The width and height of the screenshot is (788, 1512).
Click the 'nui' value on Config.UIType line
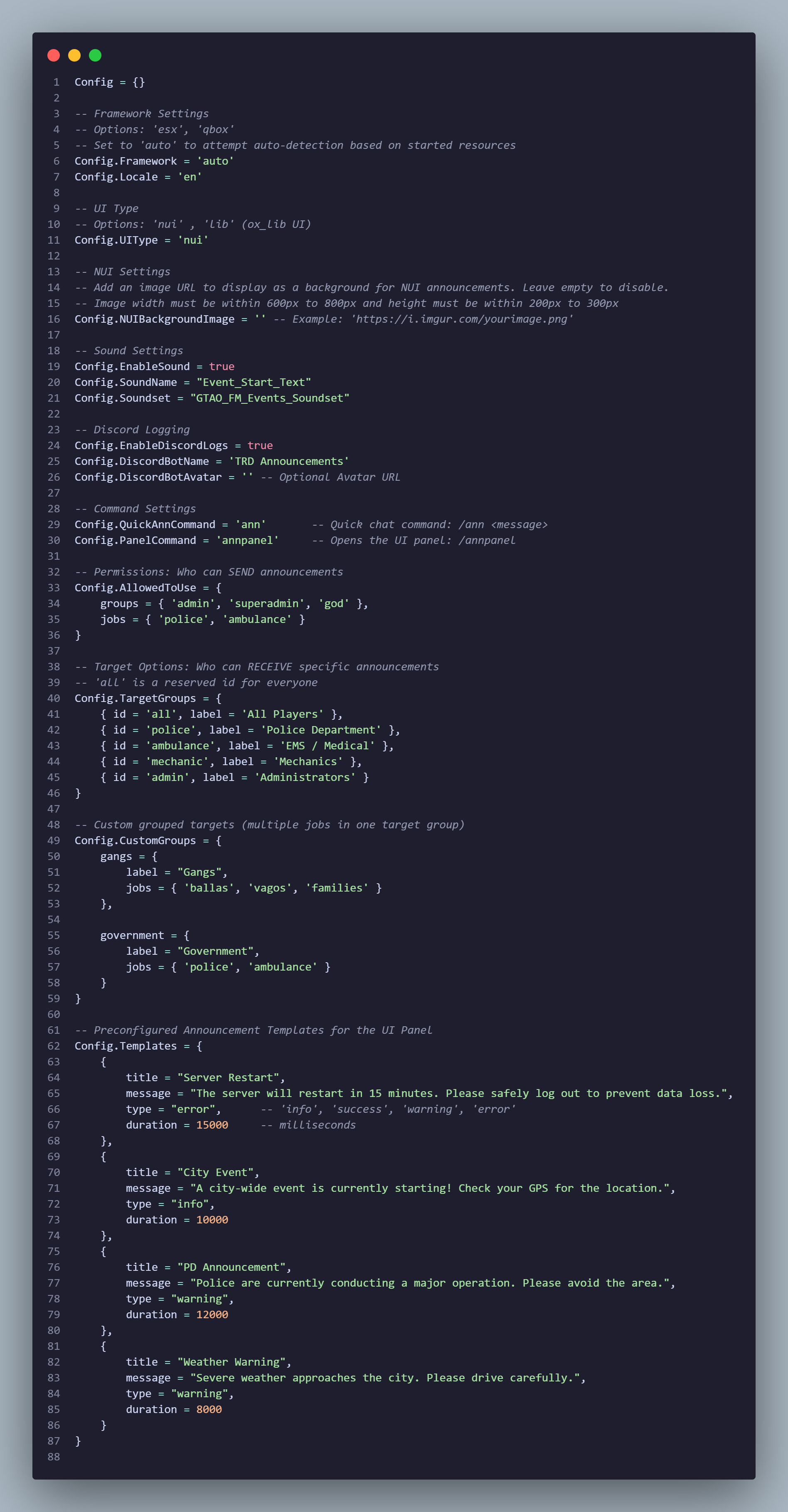pyautogui.click(x=193, y=240)
